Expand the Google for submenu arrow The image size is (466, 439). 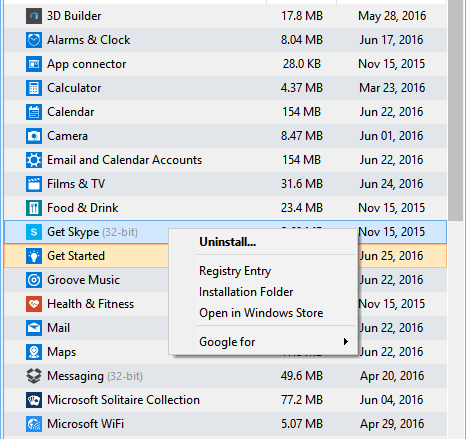pos(346,342)
